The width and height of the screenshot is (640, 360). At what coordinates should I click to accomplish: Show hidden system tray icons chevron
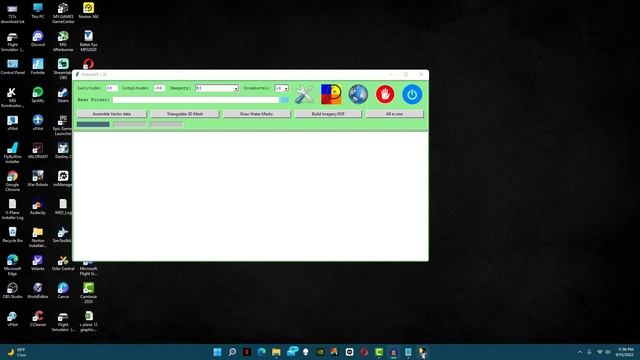coord(580,352)
